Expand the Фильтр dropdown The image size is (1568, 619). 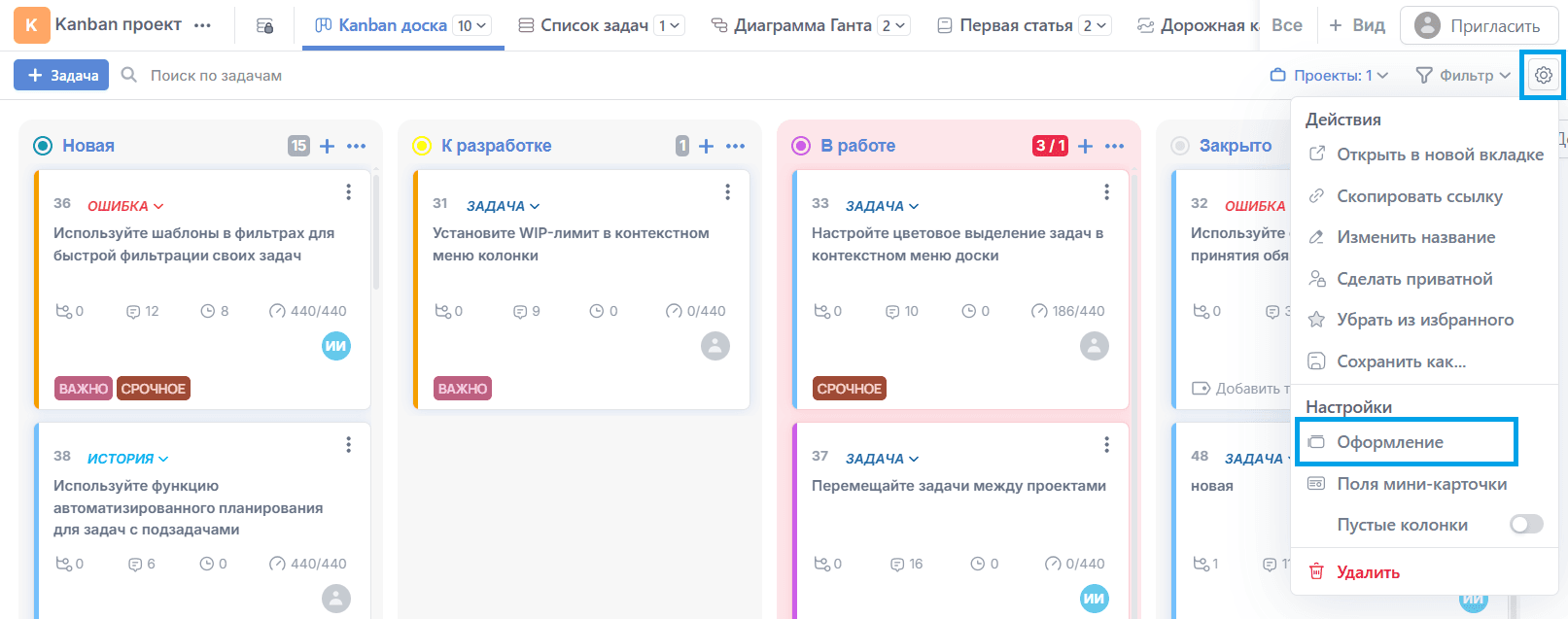point(1463,75)
